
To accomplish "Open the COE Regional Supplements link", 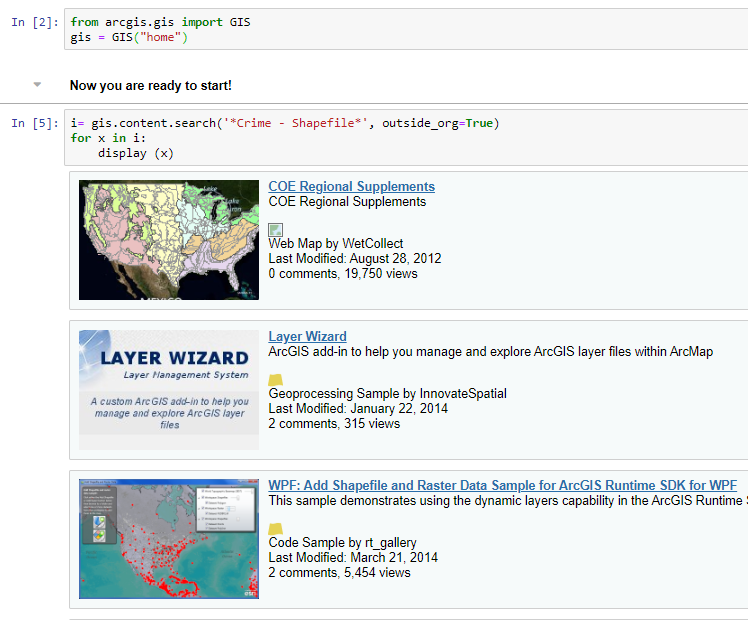I will click(352, 186).
